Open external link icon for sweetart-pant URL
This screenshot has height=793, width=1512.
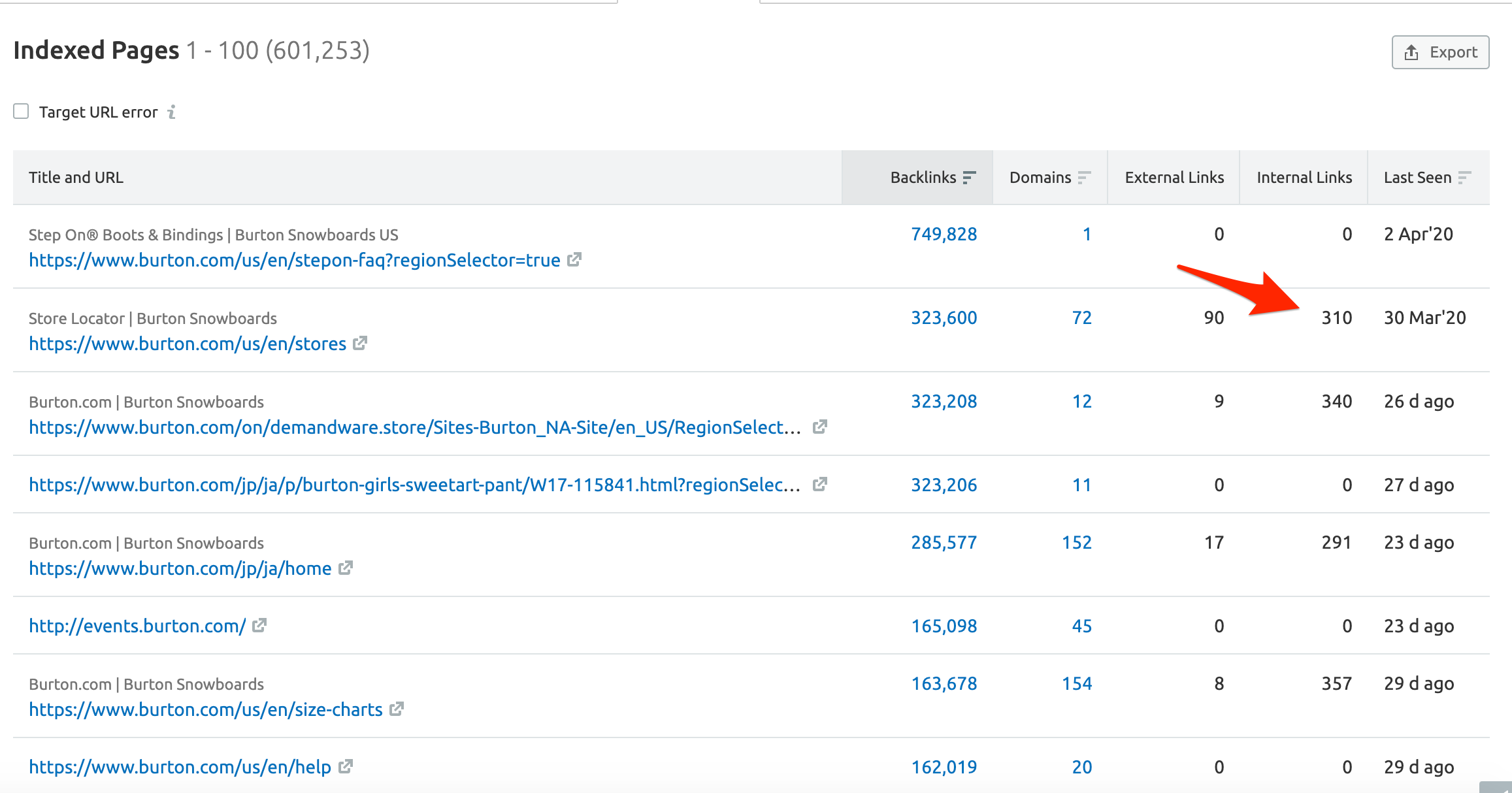(x=820, y=484)
